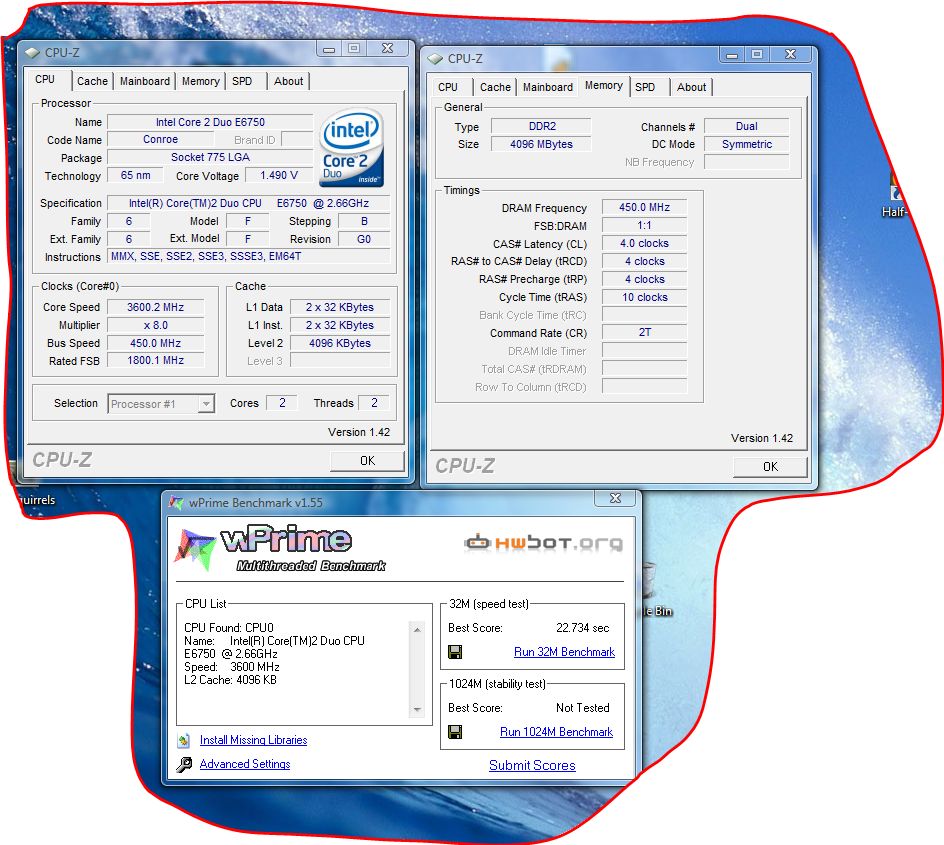
Task: Click the Install Missing Libraries icon
Action: 184,740
